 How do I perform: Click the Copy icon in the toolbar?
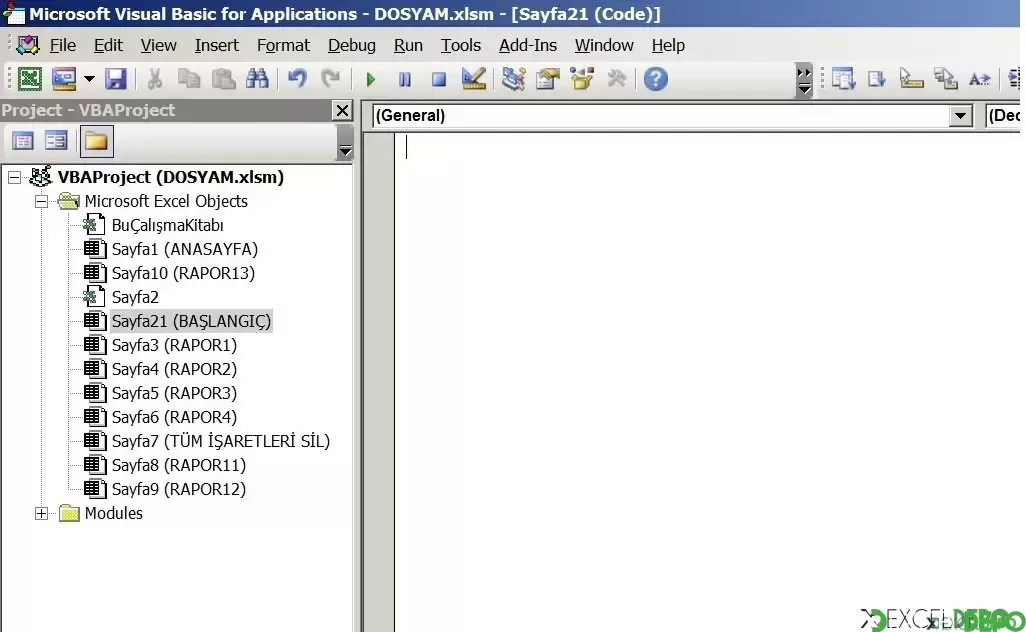[x=189, y=79]
